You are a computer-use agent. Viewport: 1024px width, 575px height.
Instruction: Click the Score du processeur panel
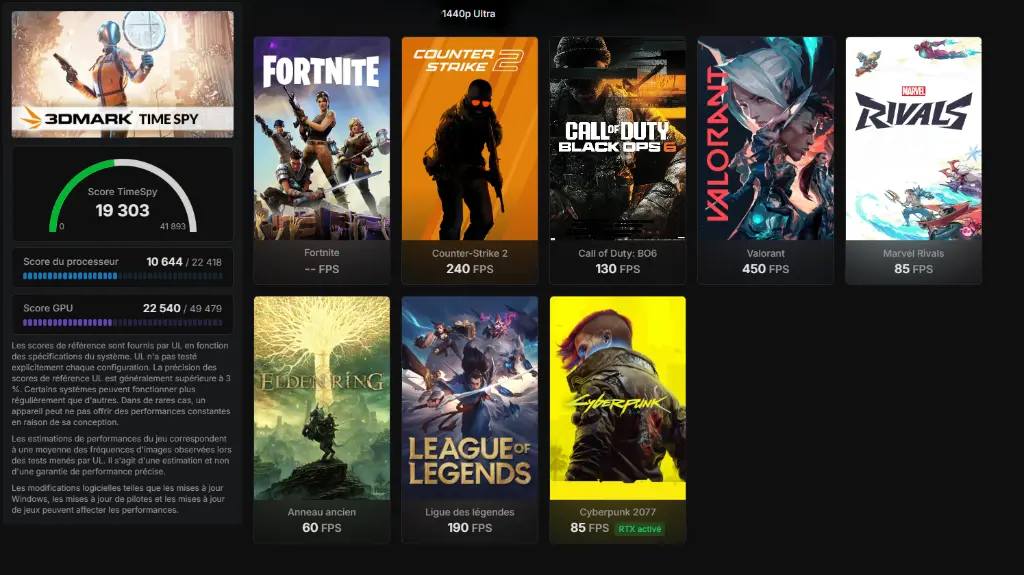[123, 267]
